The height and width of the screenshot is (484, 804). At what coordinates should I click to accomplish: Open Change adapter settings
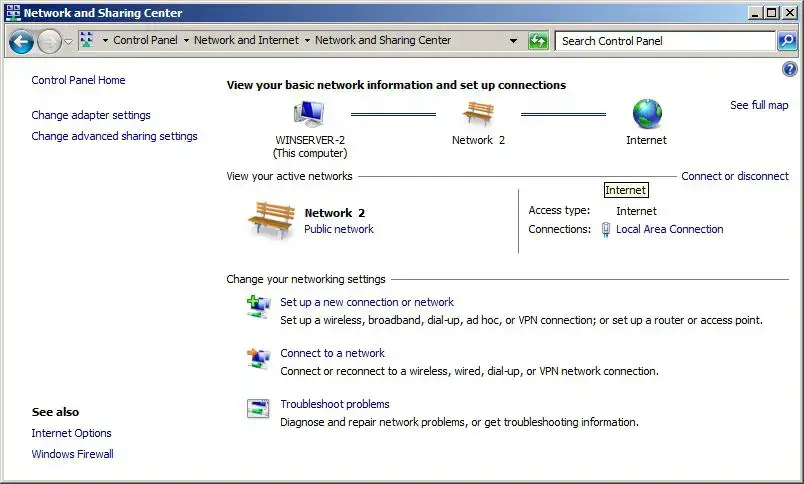91,115
